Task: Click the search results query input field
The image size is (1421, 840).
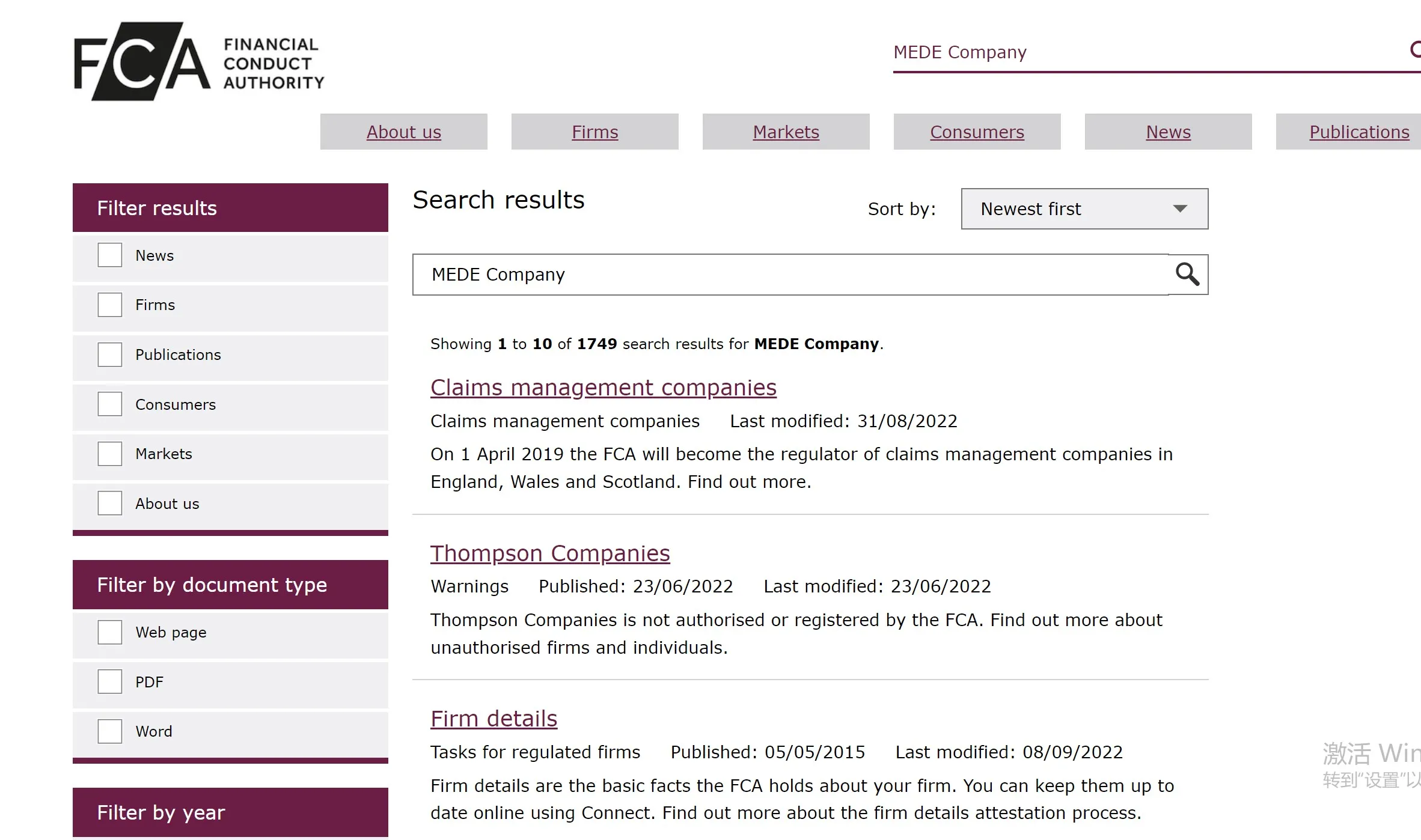Action: (790, 275)
